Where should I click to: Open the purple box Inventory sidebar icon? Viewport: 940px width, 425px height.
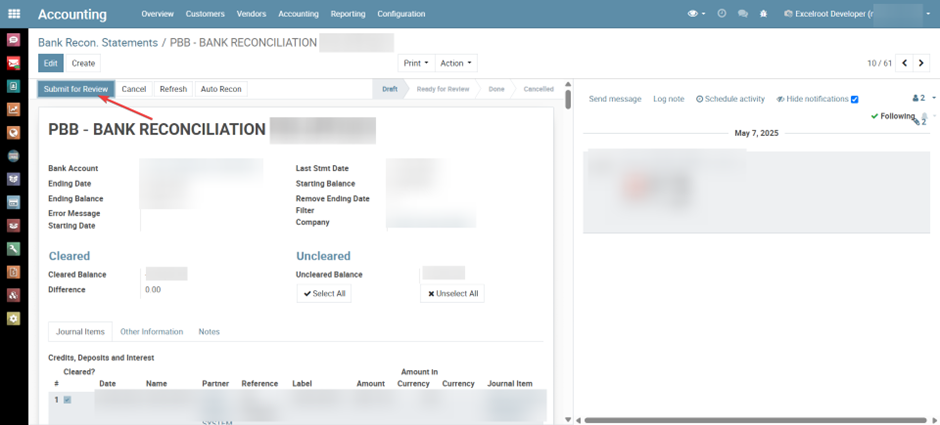coord(13,179)
